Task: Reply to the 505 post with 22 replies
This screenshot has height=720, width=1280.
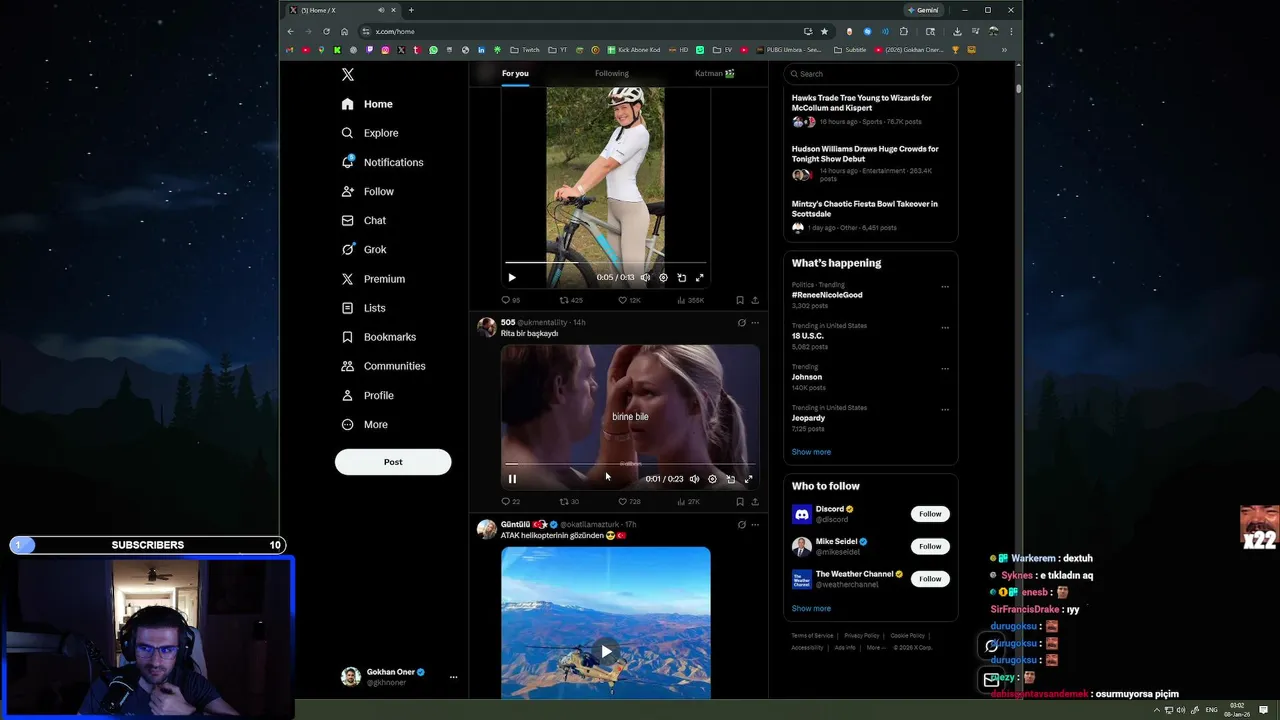Action: click(x=510, y=502)
